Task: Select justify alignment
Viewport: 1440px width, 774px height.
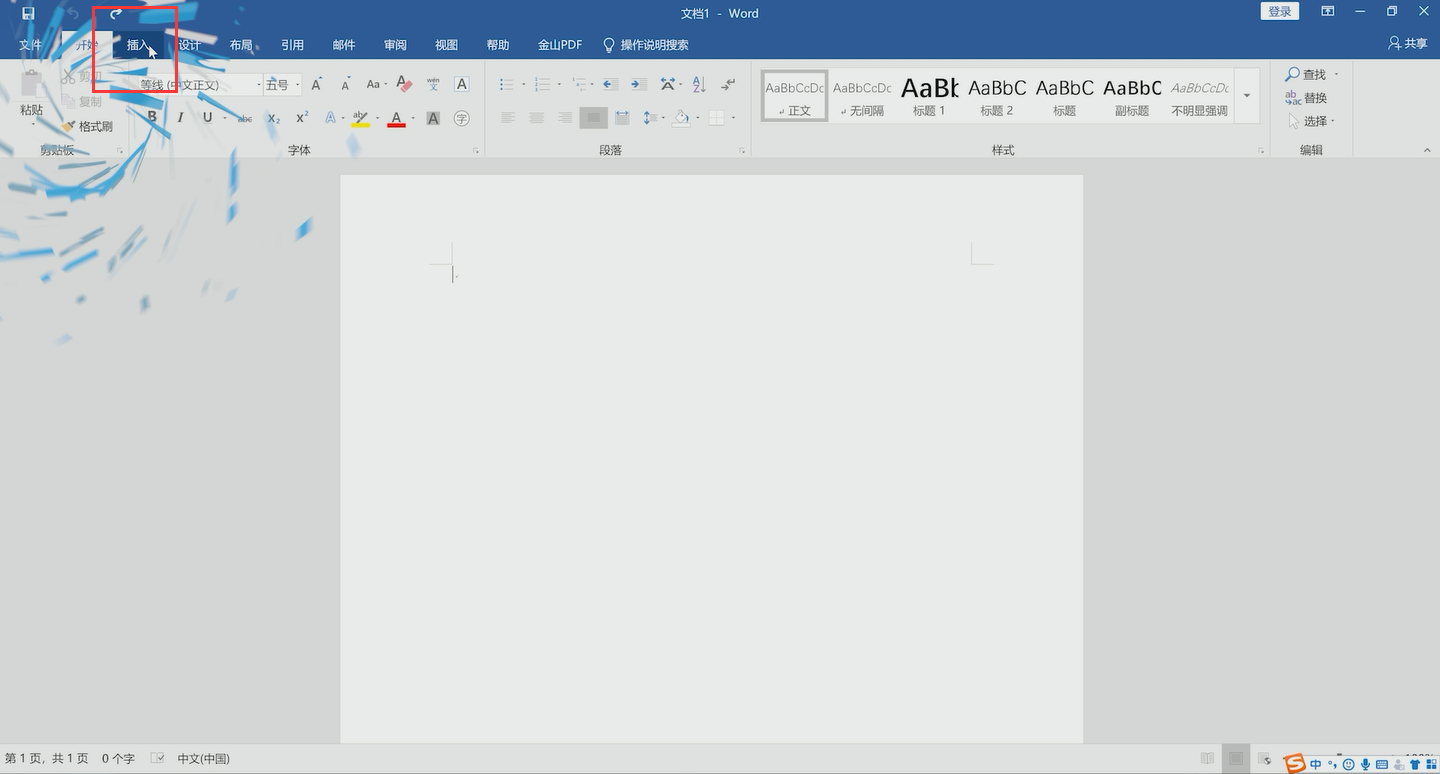Action: [x=593, y=118]
